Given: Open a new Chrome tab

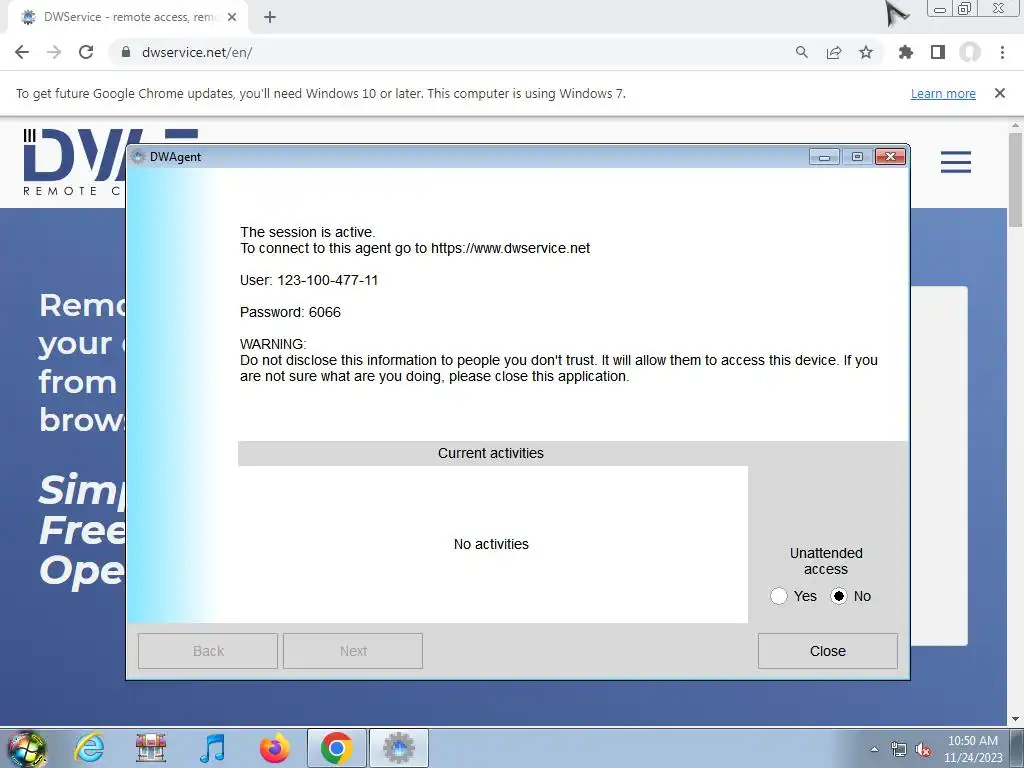Looking at the screenshot, I should tap(270, 17).
